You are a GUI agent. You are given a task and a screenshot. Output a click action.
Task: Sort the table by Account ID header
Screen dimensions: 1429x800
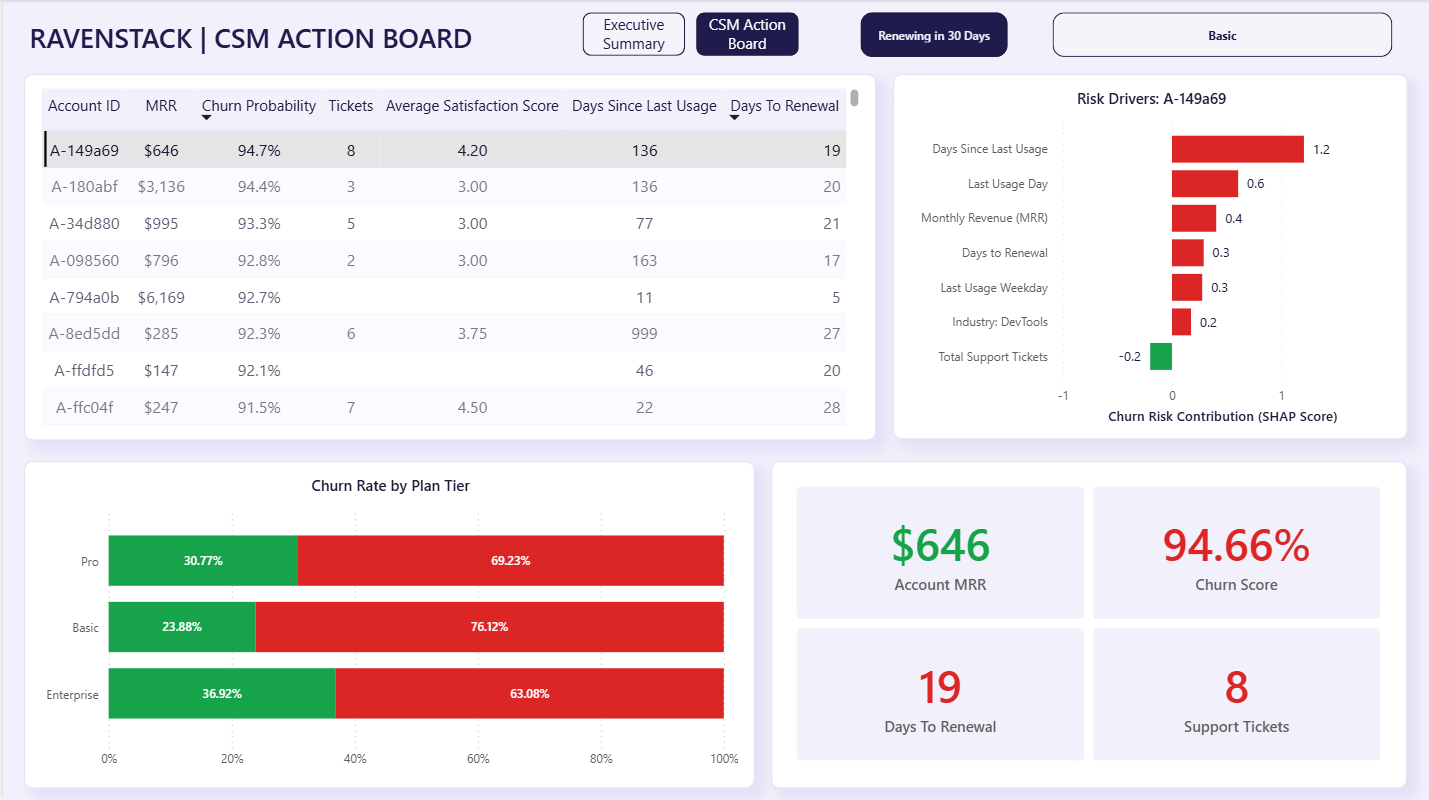84,106
